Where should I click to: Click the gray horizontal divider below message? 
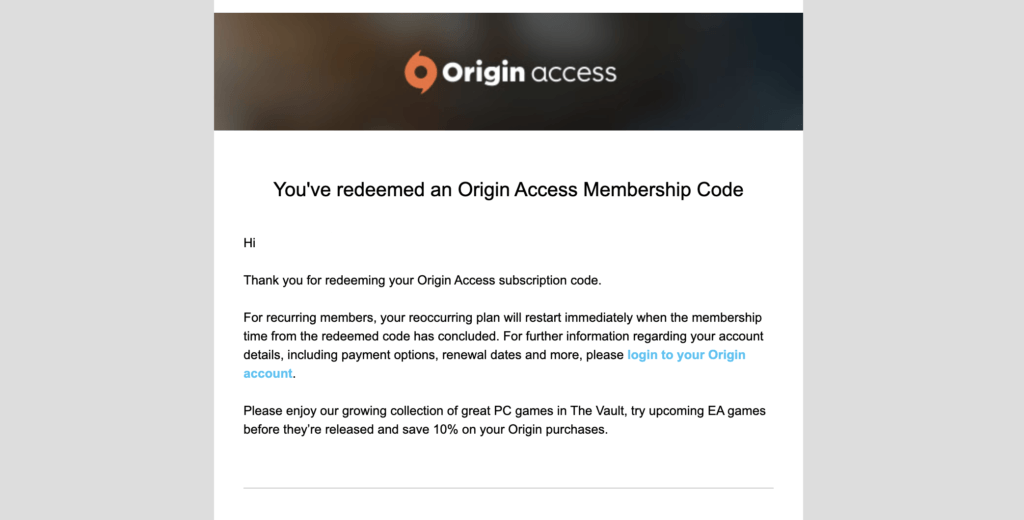[508, 488]
